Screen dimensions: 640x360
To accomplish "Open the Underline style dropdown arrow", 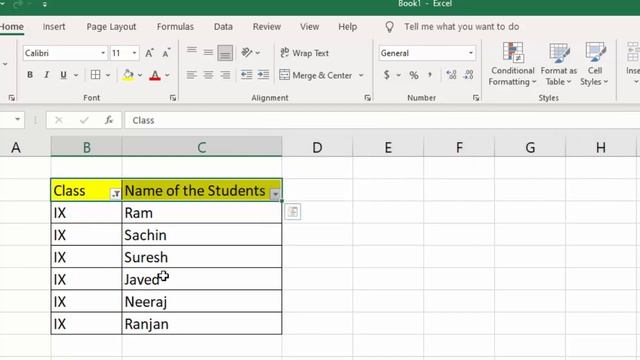I will pyautogui.click(x=76, y=75).
